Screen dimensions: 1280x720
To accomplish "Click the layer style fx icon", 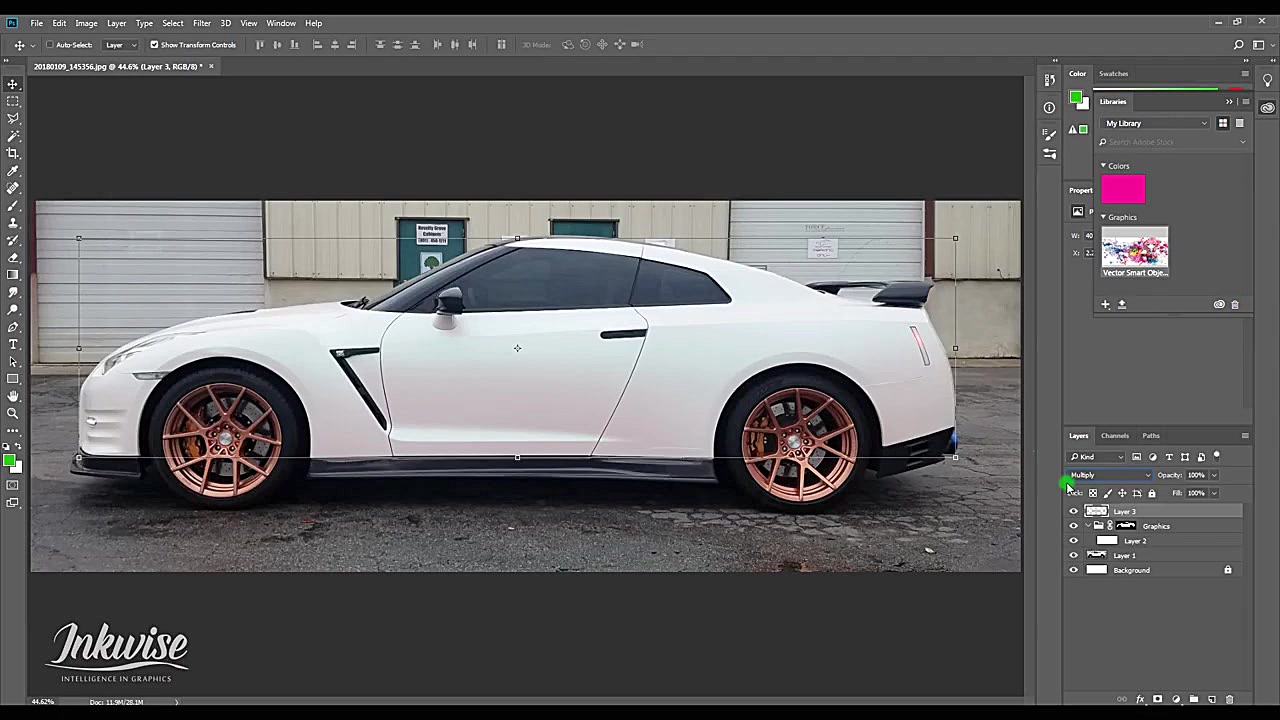I will point(1140,700).
